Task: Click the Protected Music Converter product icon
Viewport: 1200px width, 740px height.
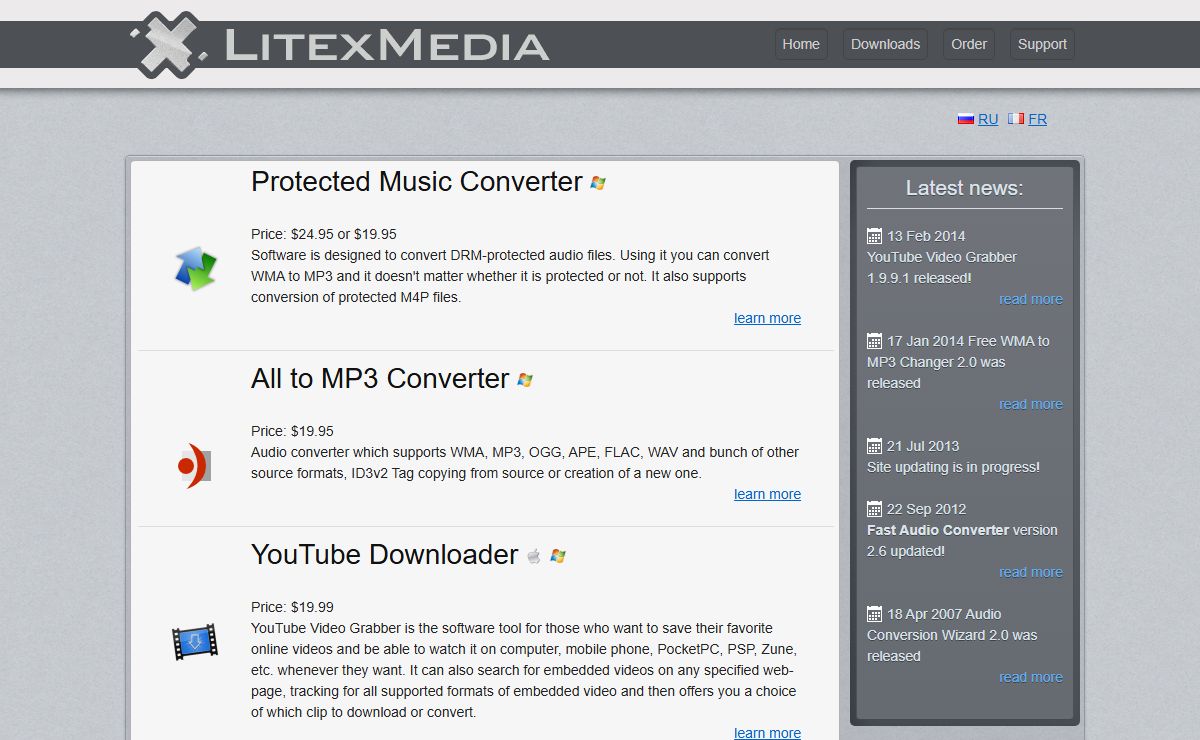Action: tap(195, 268)
